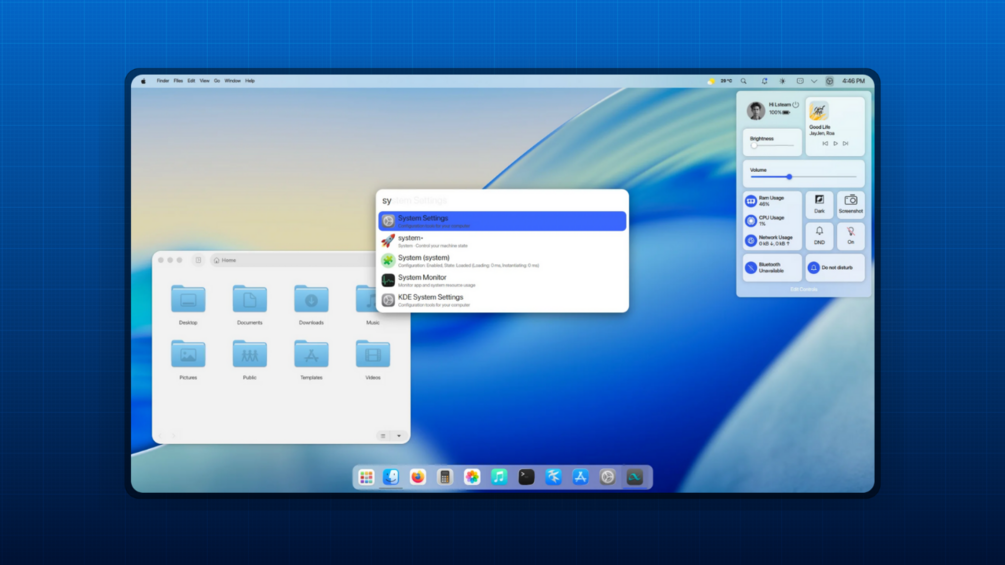
Task: Toggle the Dark mode tile
Action: (x=819, y=204)
